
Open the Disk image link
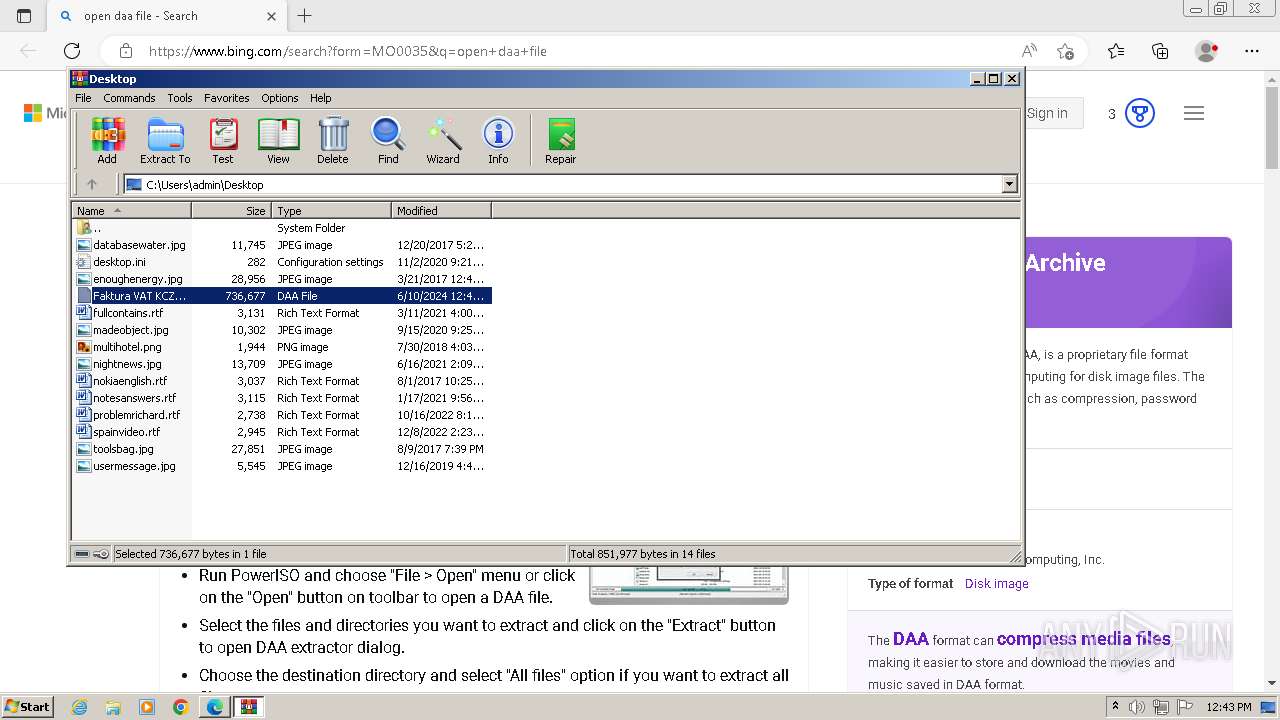click(997, 584)
